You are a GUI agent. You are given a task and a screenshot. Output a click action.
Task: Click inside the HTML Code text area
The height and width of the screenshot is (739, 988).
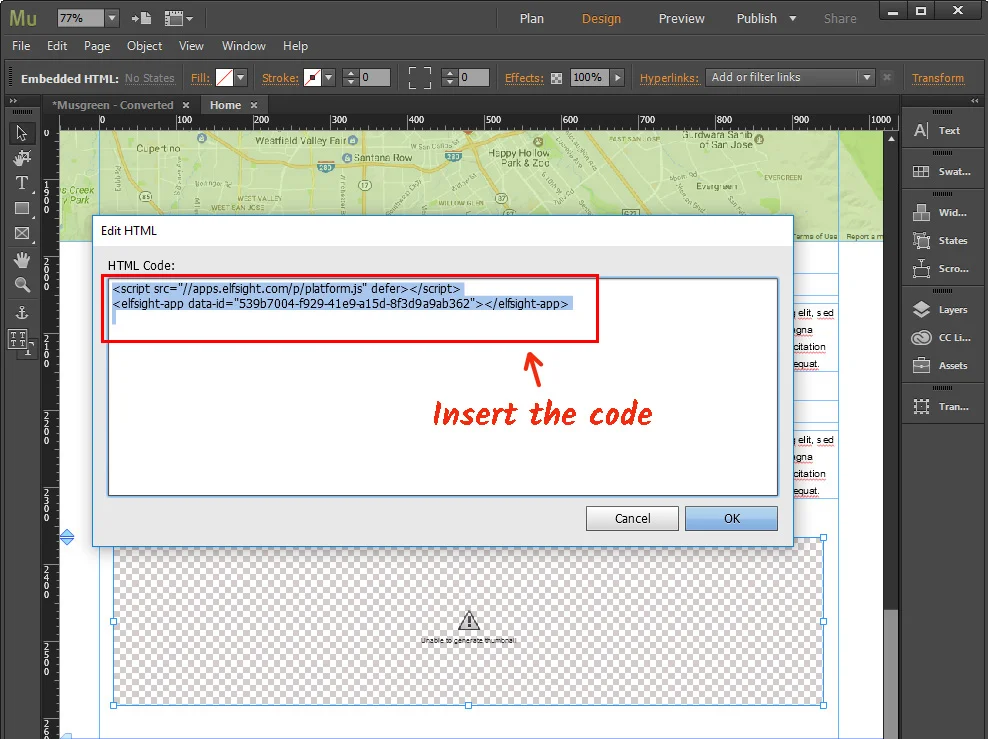[x=443, y=387]
